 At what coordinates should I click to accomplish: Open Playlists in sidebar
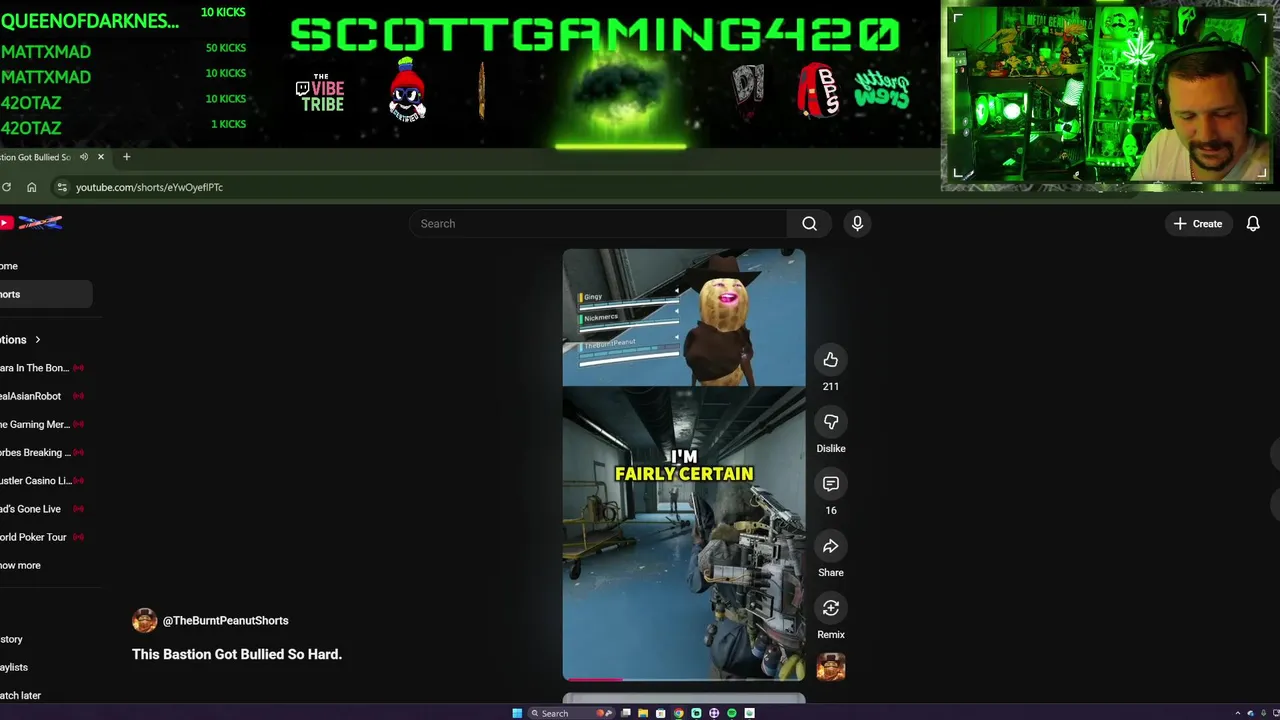click(x=14, y=667)
